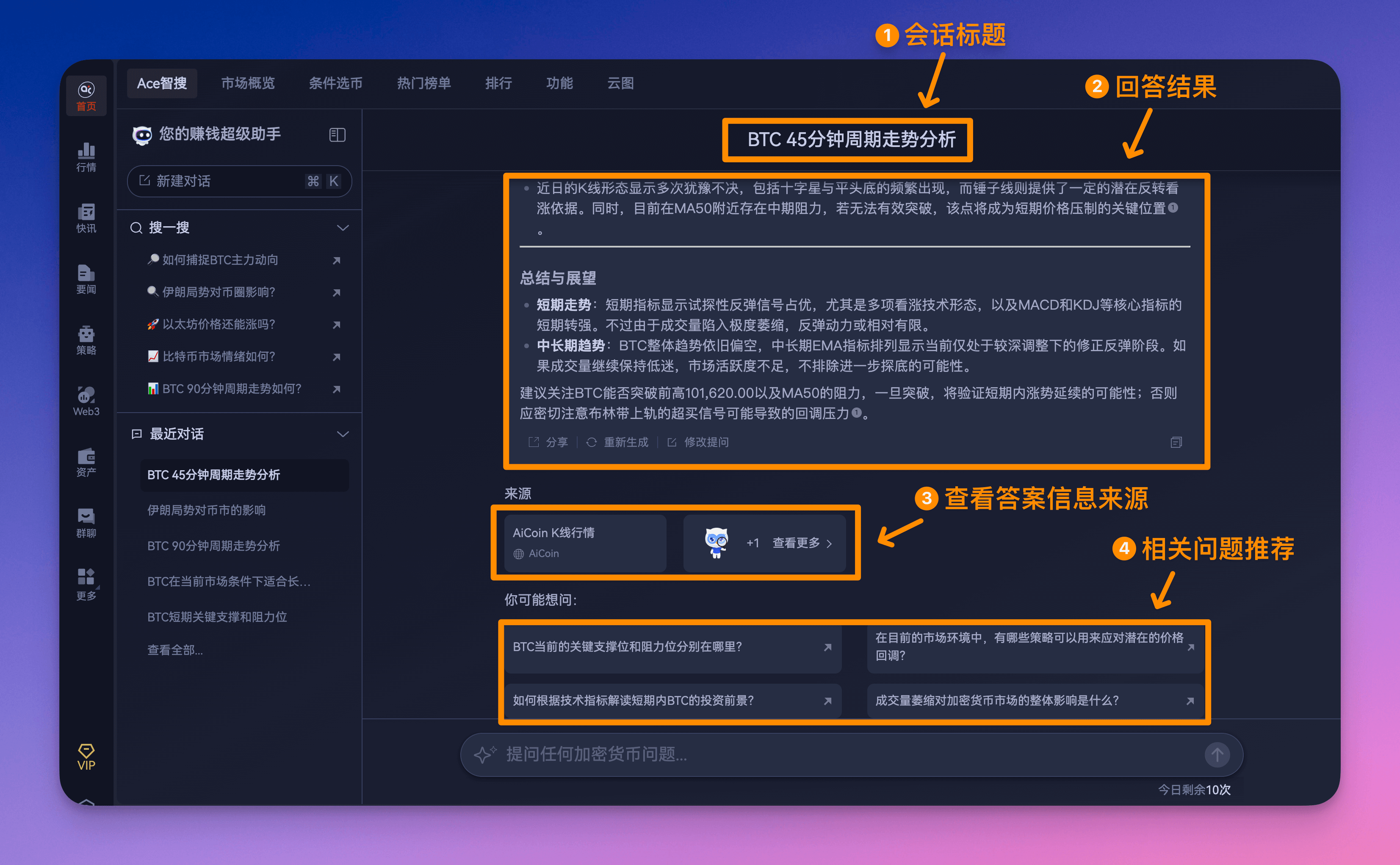Collapse the 搜一搜 section chevron
The image size is (1400, 865).
(343, 228)
